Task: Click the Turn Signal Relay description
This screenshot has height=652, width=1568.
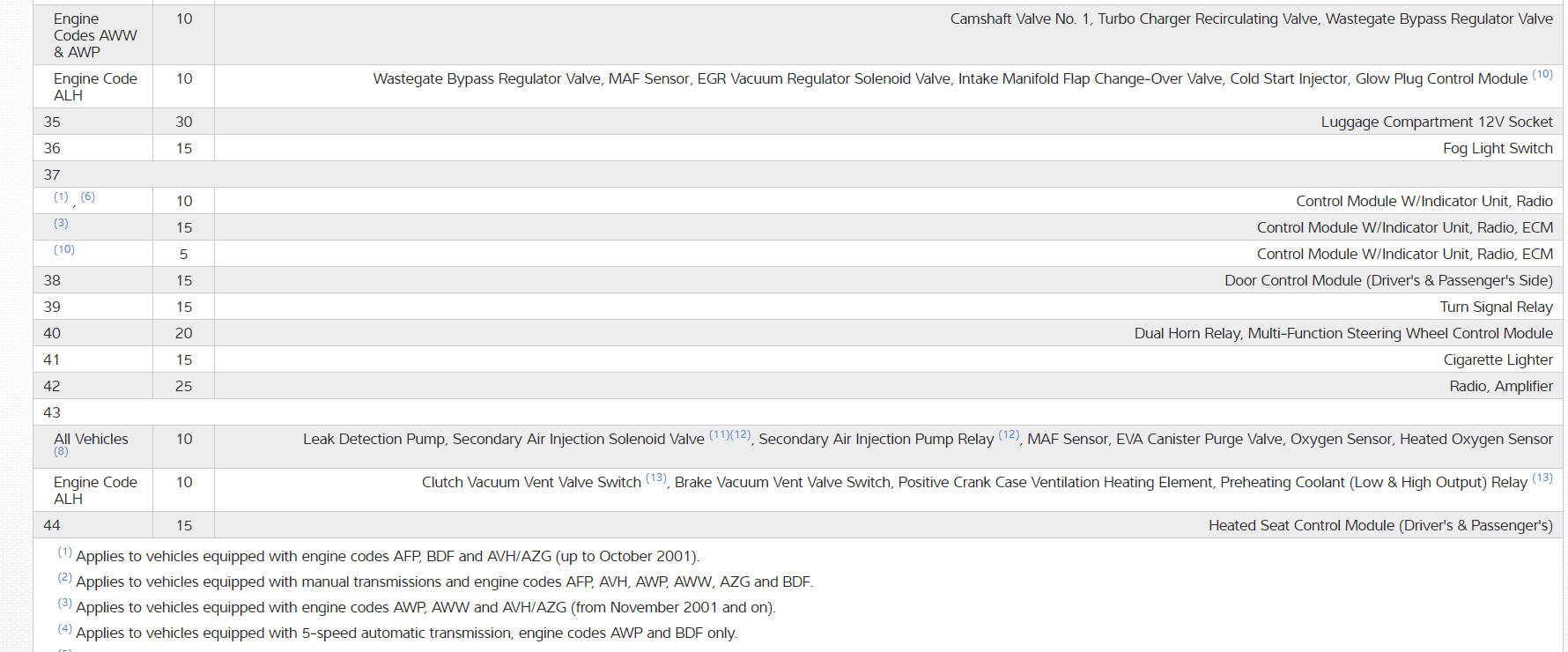Action: (1496, 307)
